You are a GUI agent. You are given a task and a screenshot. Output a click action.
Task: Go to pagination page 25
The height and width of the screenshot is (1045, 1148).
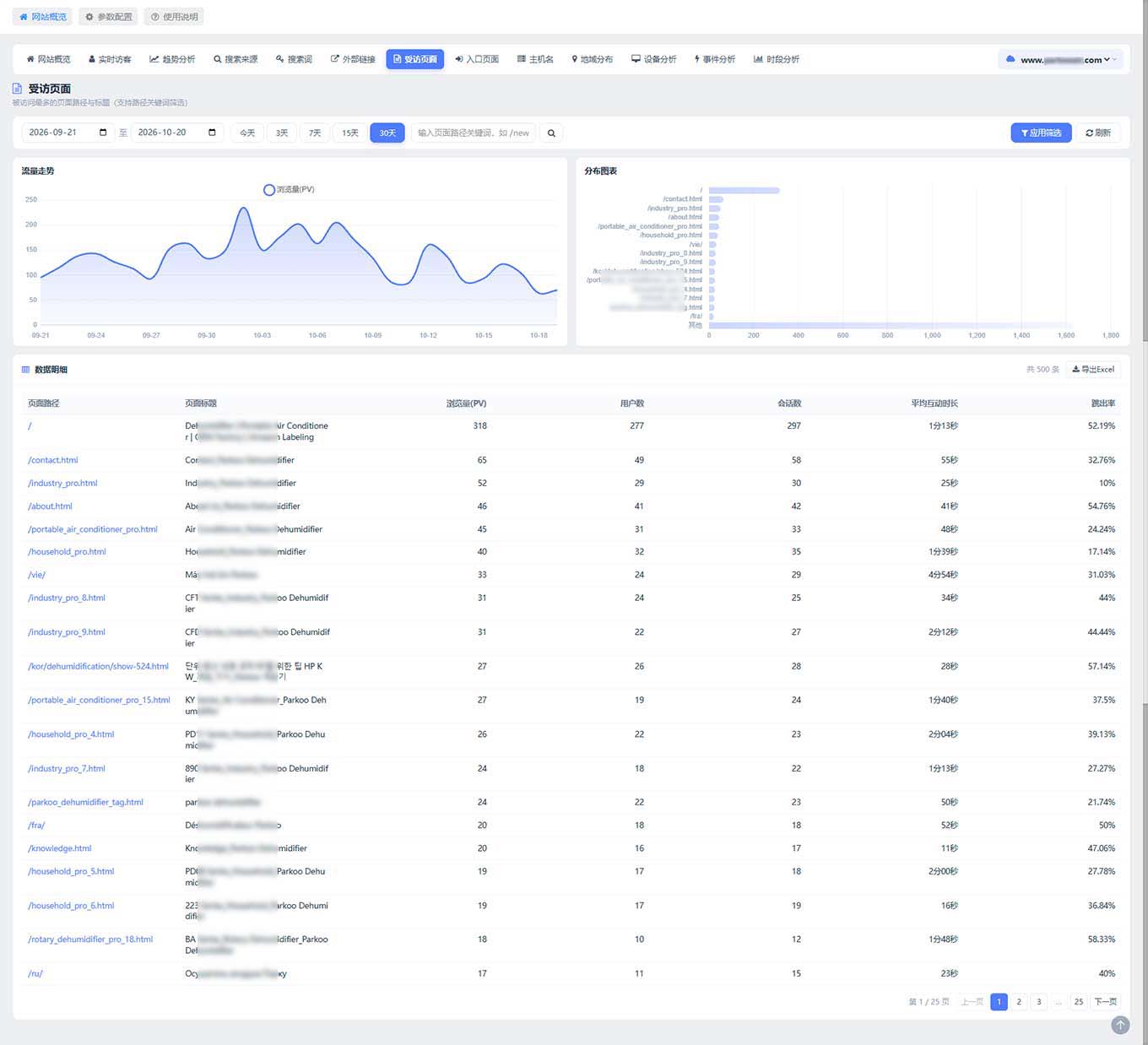(1079, 1002)
